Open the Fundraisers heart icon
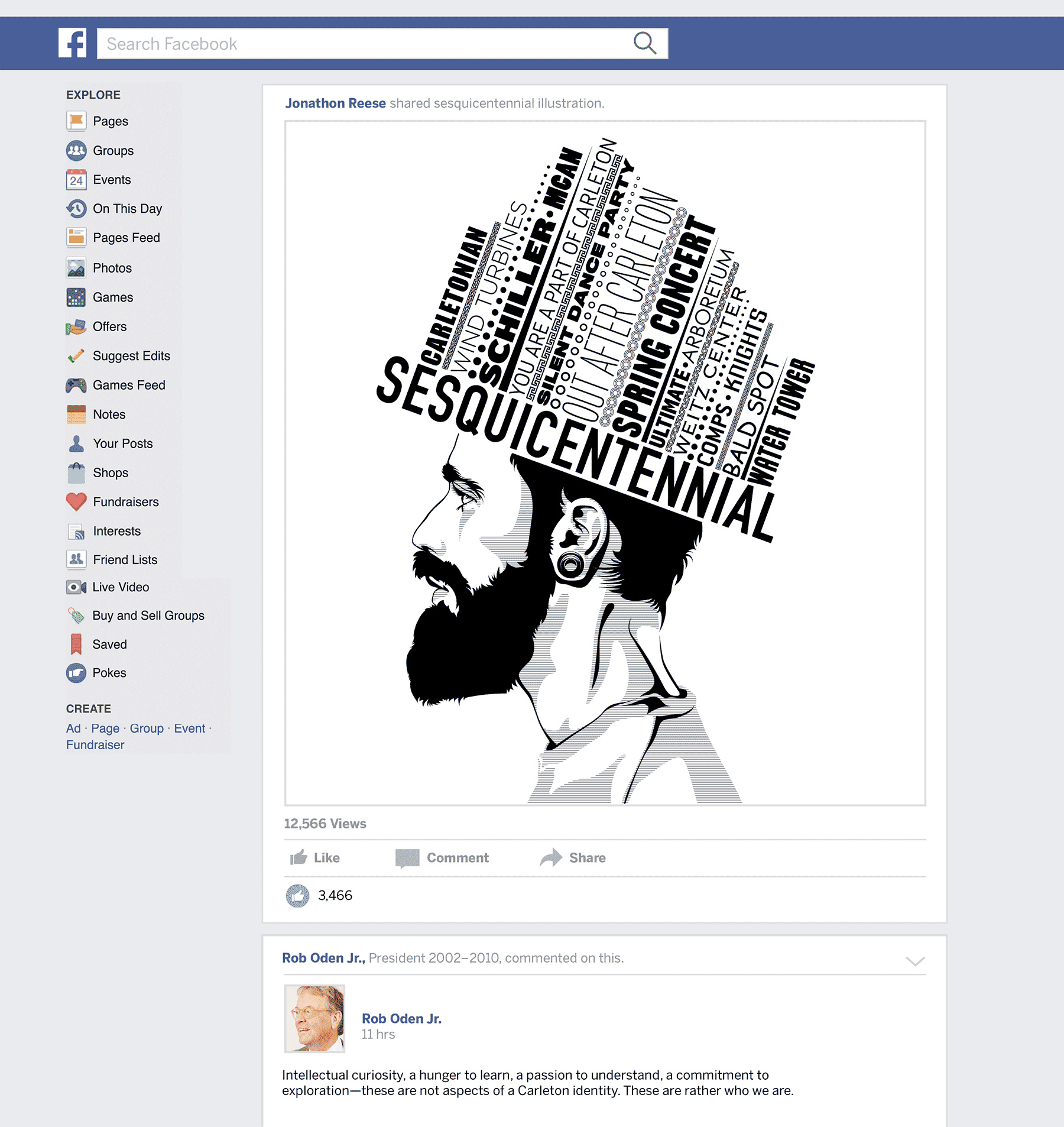 point(76,501)
